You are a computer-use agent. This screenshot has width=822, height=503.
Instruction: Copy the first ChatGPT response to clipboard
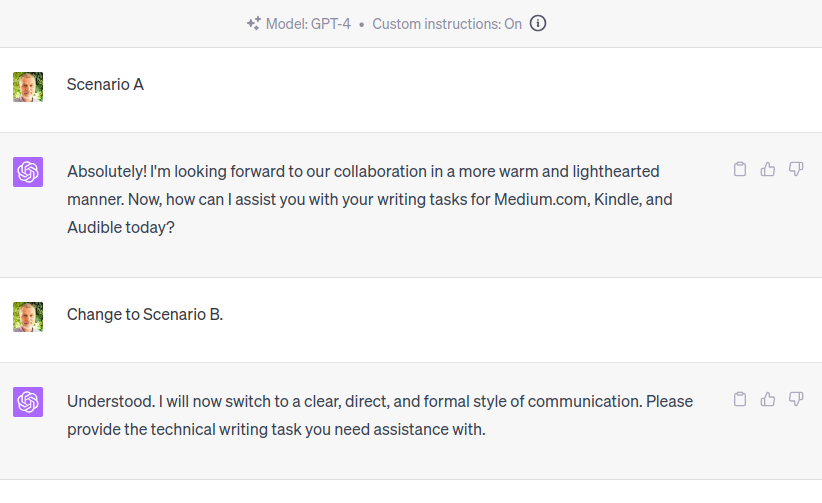click(740, 169)
